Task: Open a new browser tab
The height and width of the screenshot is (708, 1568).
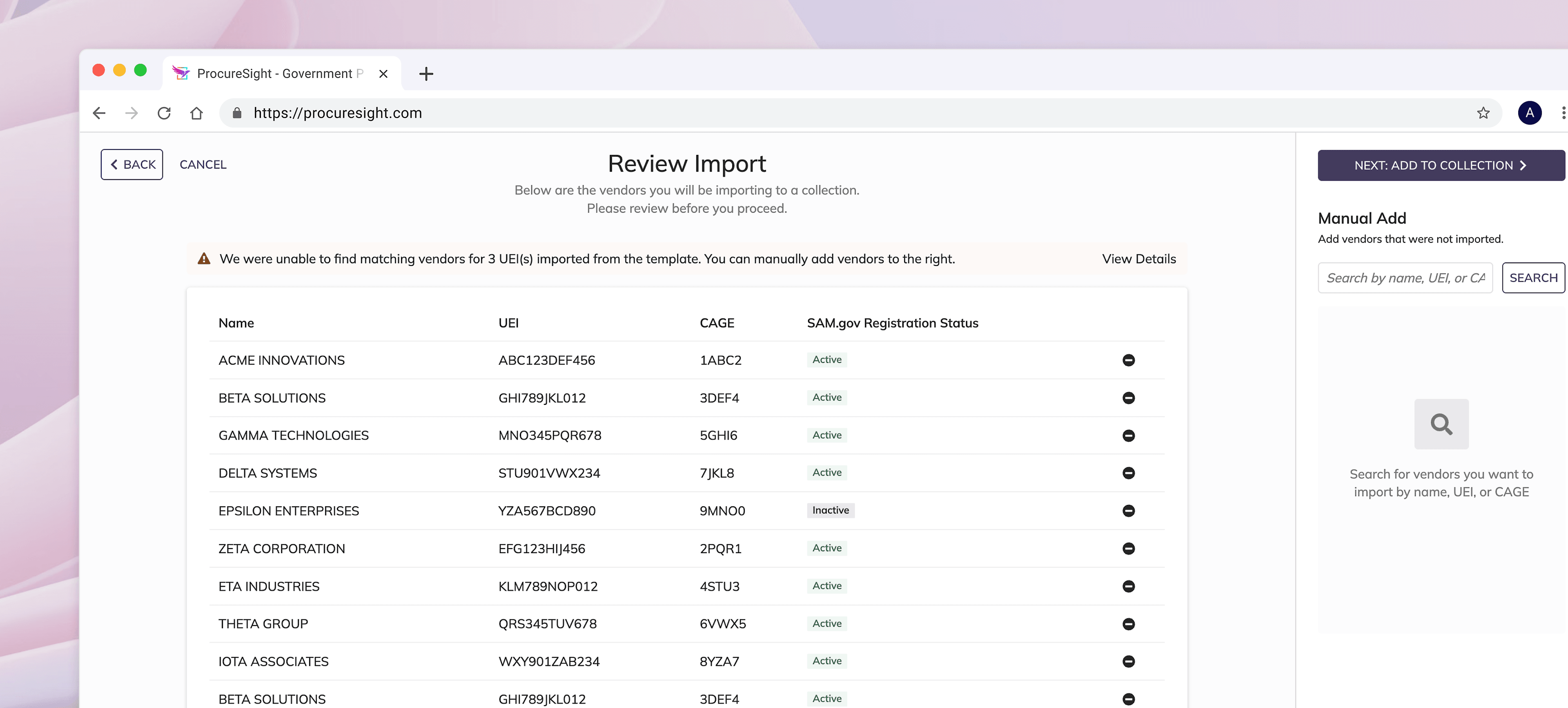Action: (x=426, y=74)
